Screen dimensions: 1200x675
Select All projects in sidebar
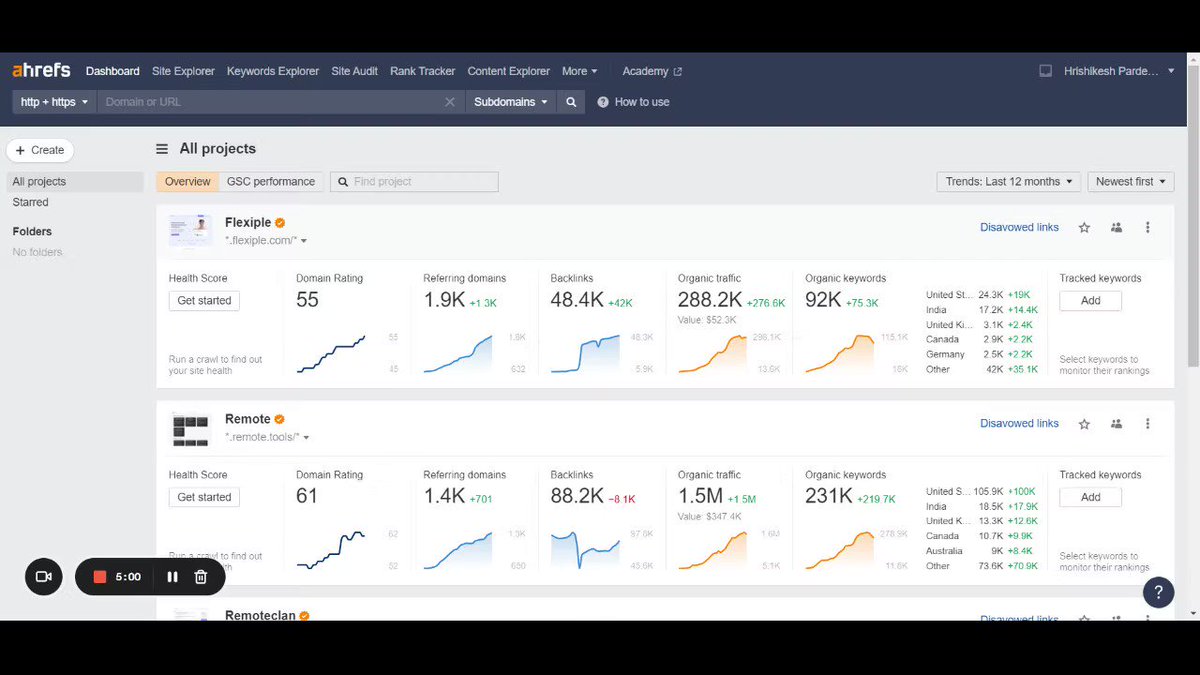point(75,182)
